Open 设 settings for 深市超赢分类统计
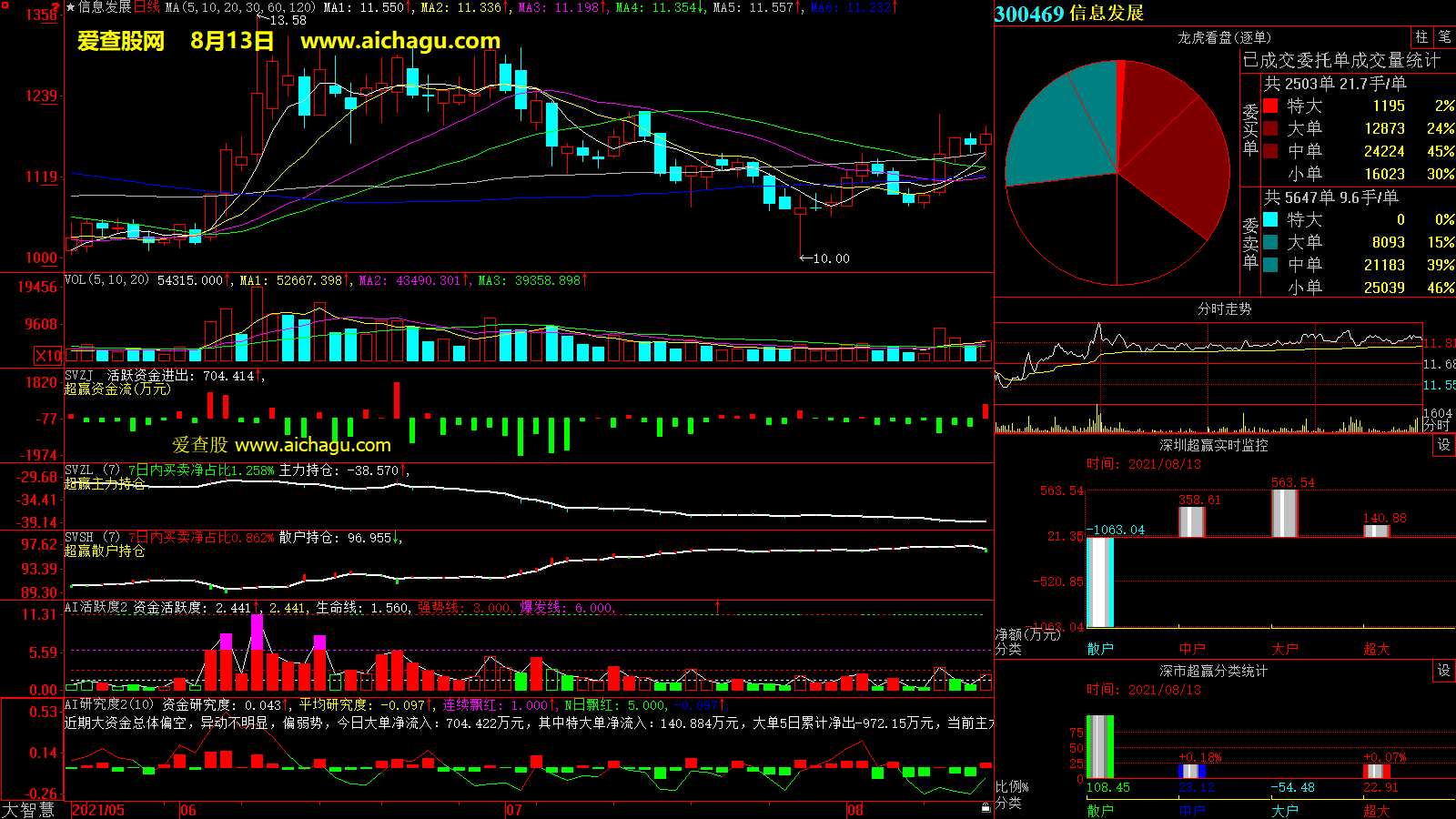This screenshot has width=1456, height=819. point(1444,671)
